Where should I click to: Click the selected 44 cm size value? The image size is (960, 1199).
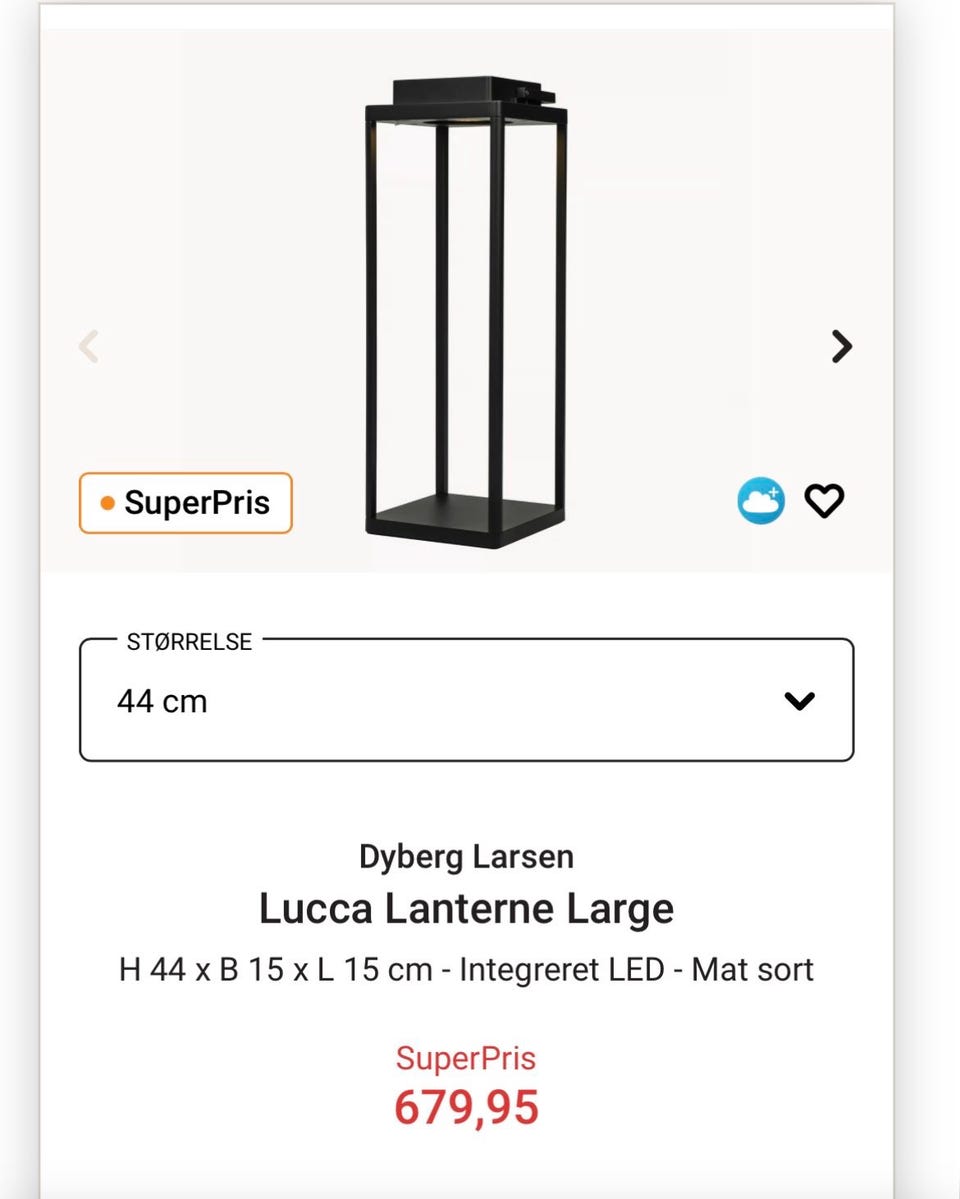(x=162, y=701)
